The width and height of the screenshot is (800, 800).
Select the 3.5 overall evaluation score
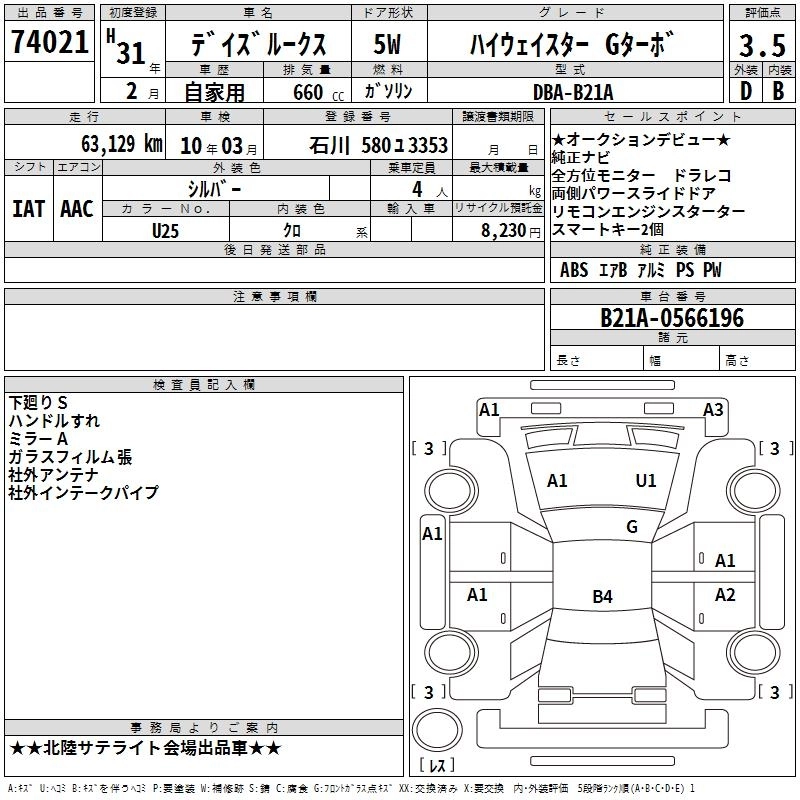click(x=760, y=46)
